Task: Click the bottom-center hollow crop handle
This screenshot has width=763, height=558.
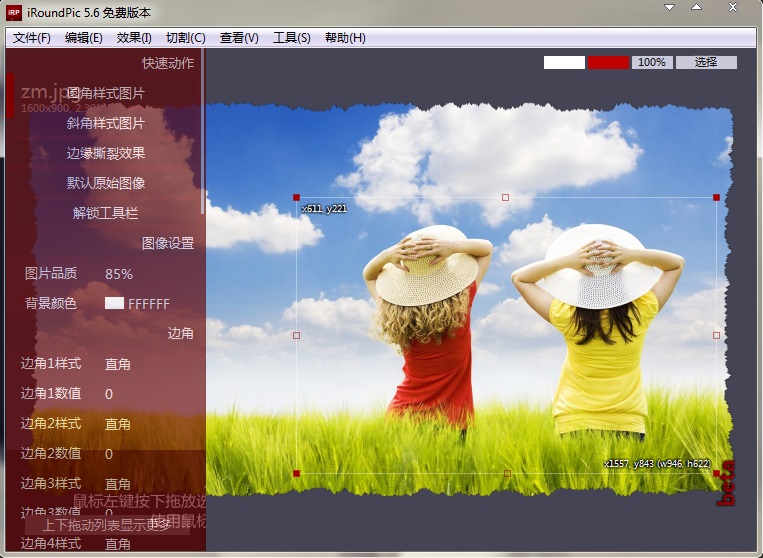Action: (x=507, y=472)
